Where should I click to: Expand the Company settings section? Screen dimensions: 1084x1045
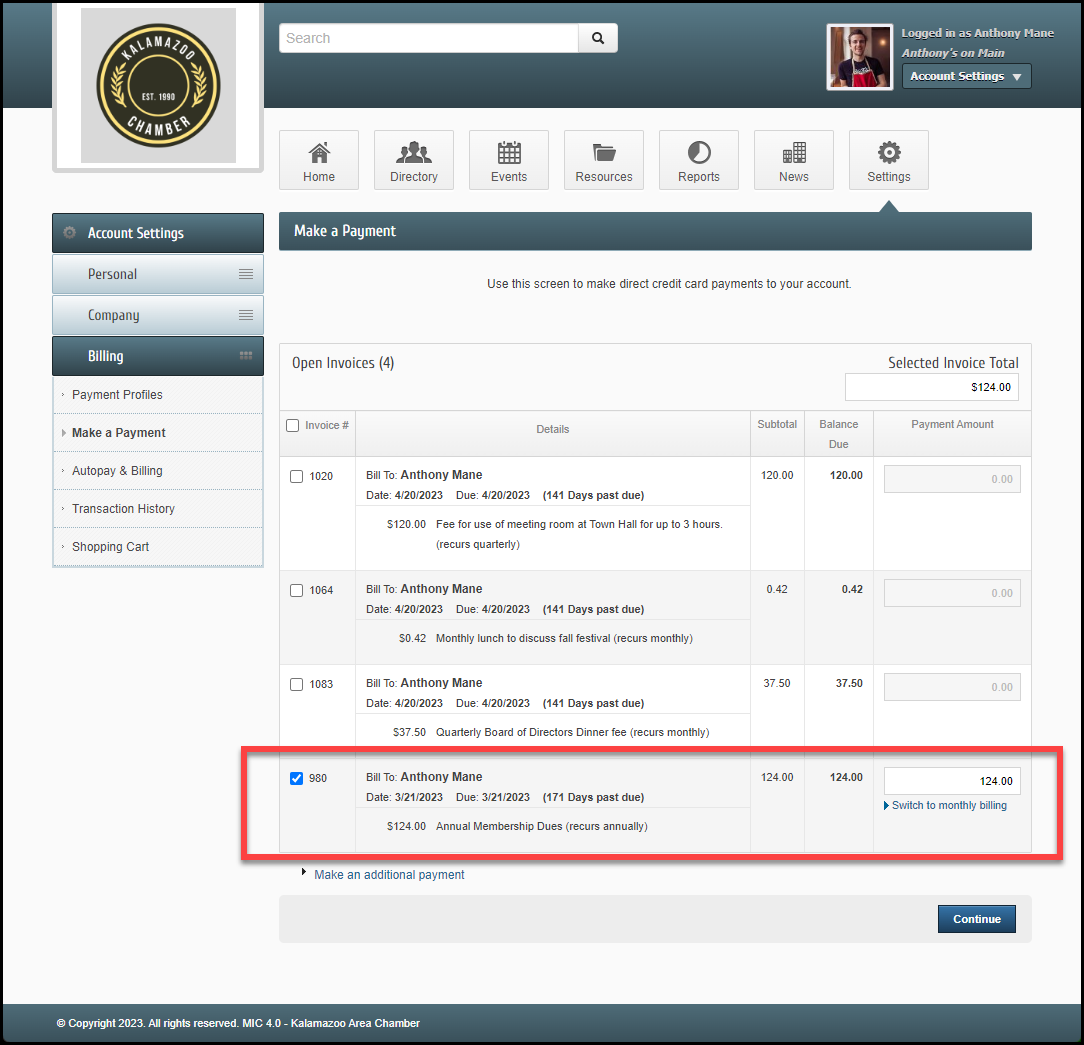pos(158,315)
